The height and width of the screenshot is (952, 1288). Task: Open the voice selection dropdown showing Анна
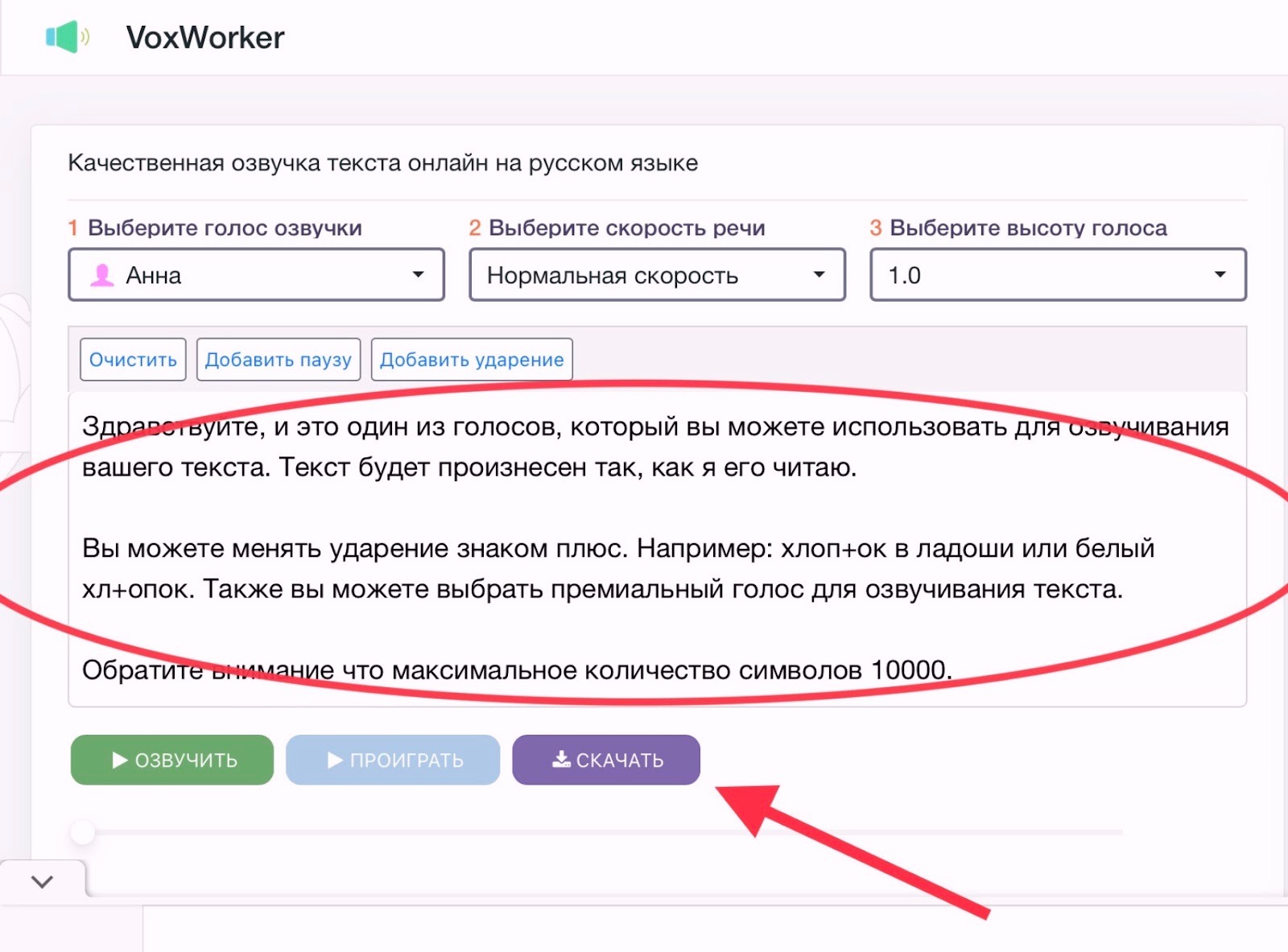tap(256, 275)
